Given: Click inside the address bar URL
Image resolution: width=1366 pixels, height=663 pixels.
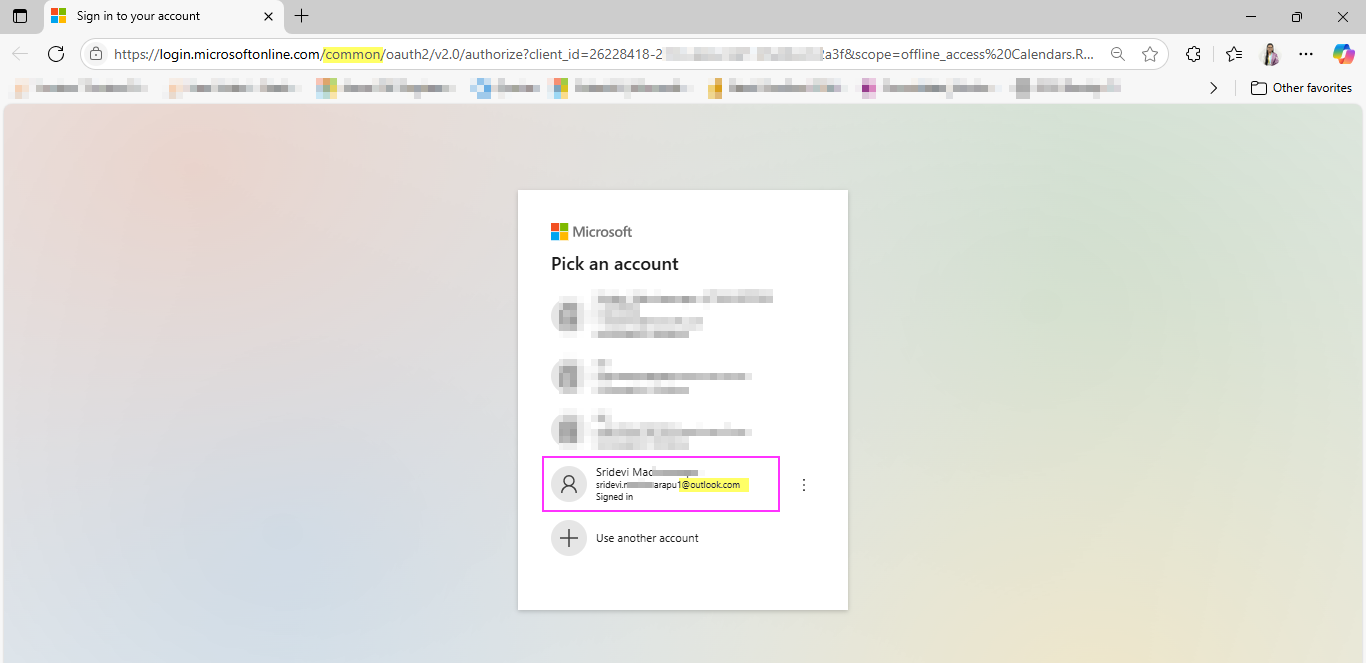Looking at the screenshot, I should pyautogui.click(x=500, y=54).
